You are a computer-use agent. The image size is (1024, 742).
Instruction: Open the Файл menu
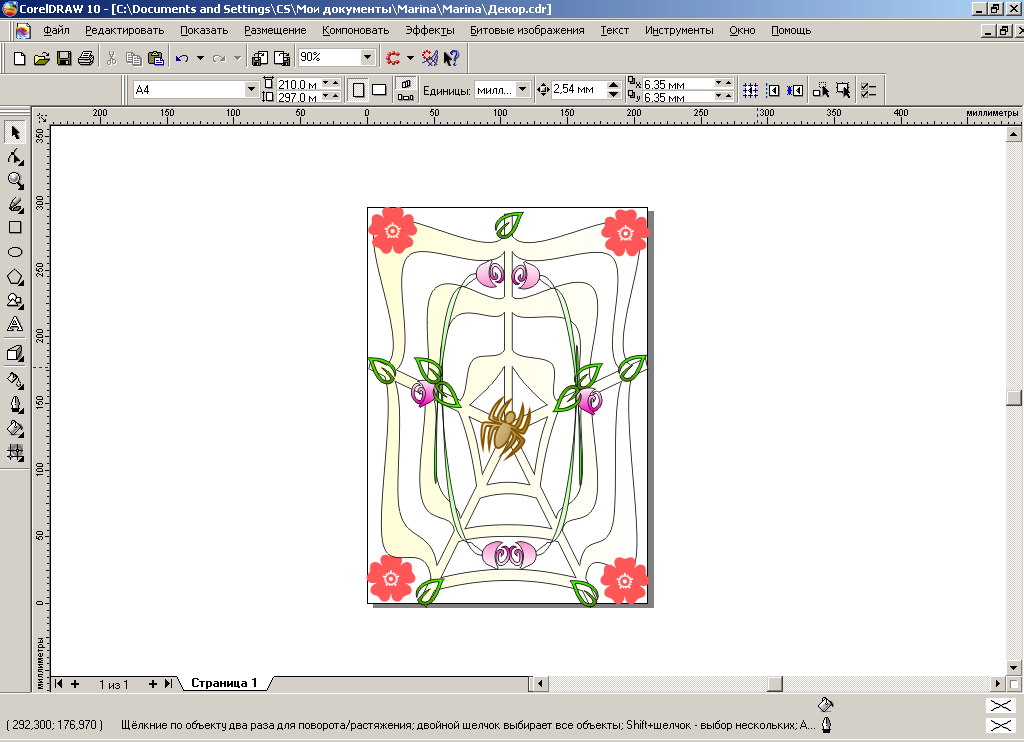[56, 30]
